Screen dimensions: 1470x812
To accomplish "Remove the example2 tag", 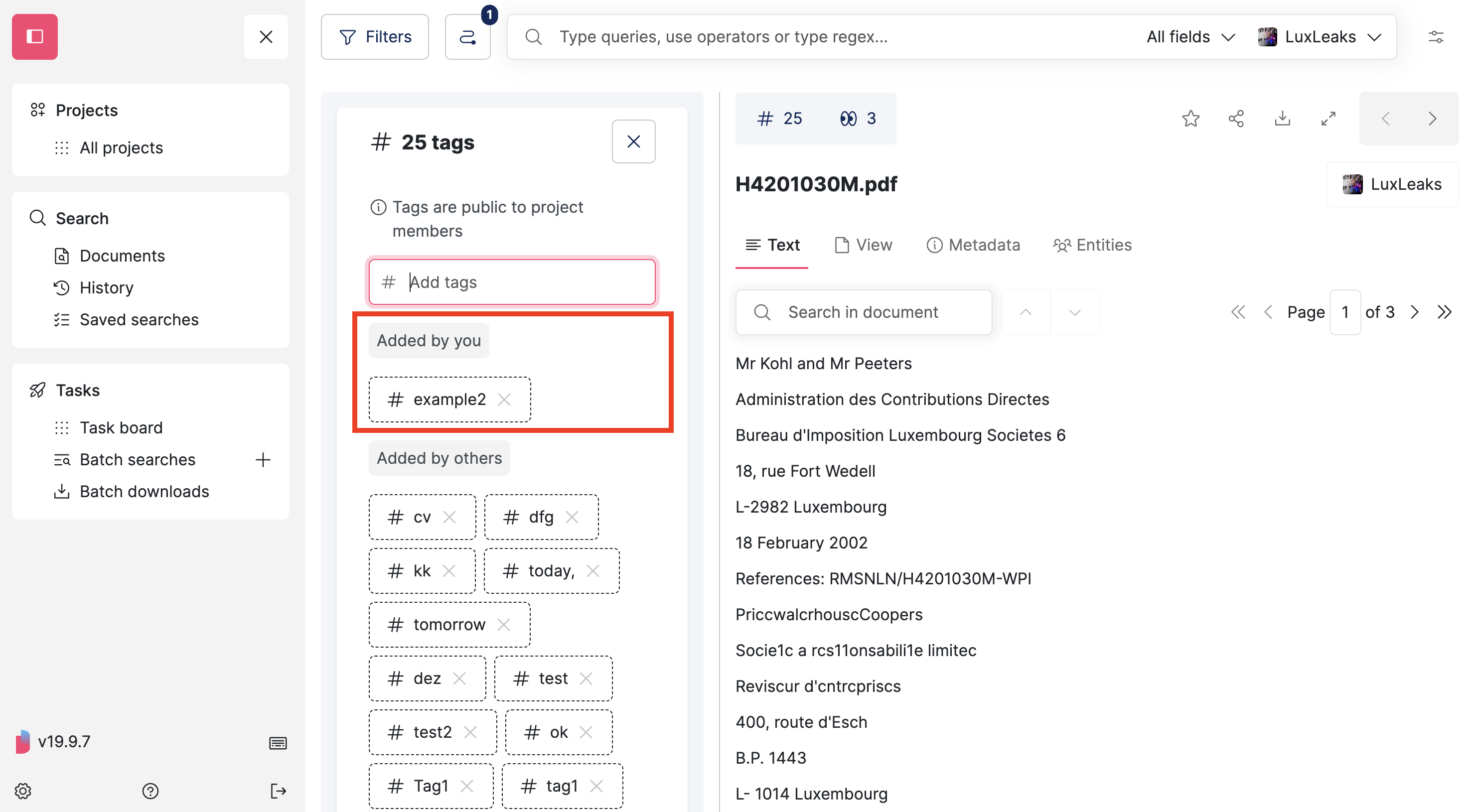I will pos(504,400).
